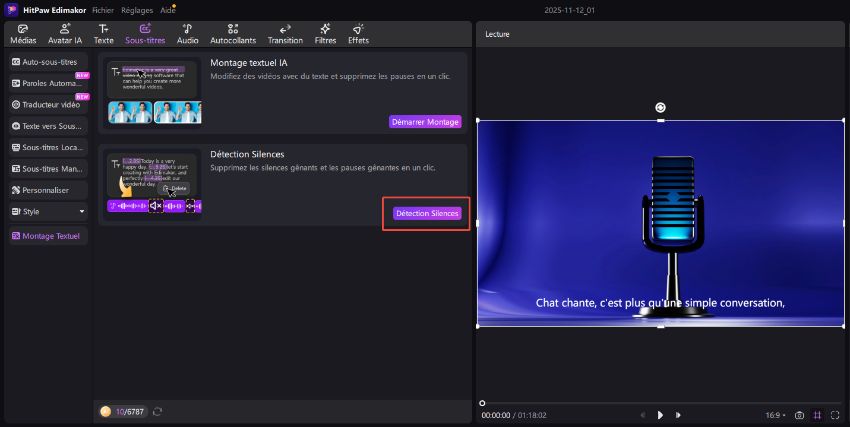Refresh the credits counter

pyautogui.click(x=157, y=412)
